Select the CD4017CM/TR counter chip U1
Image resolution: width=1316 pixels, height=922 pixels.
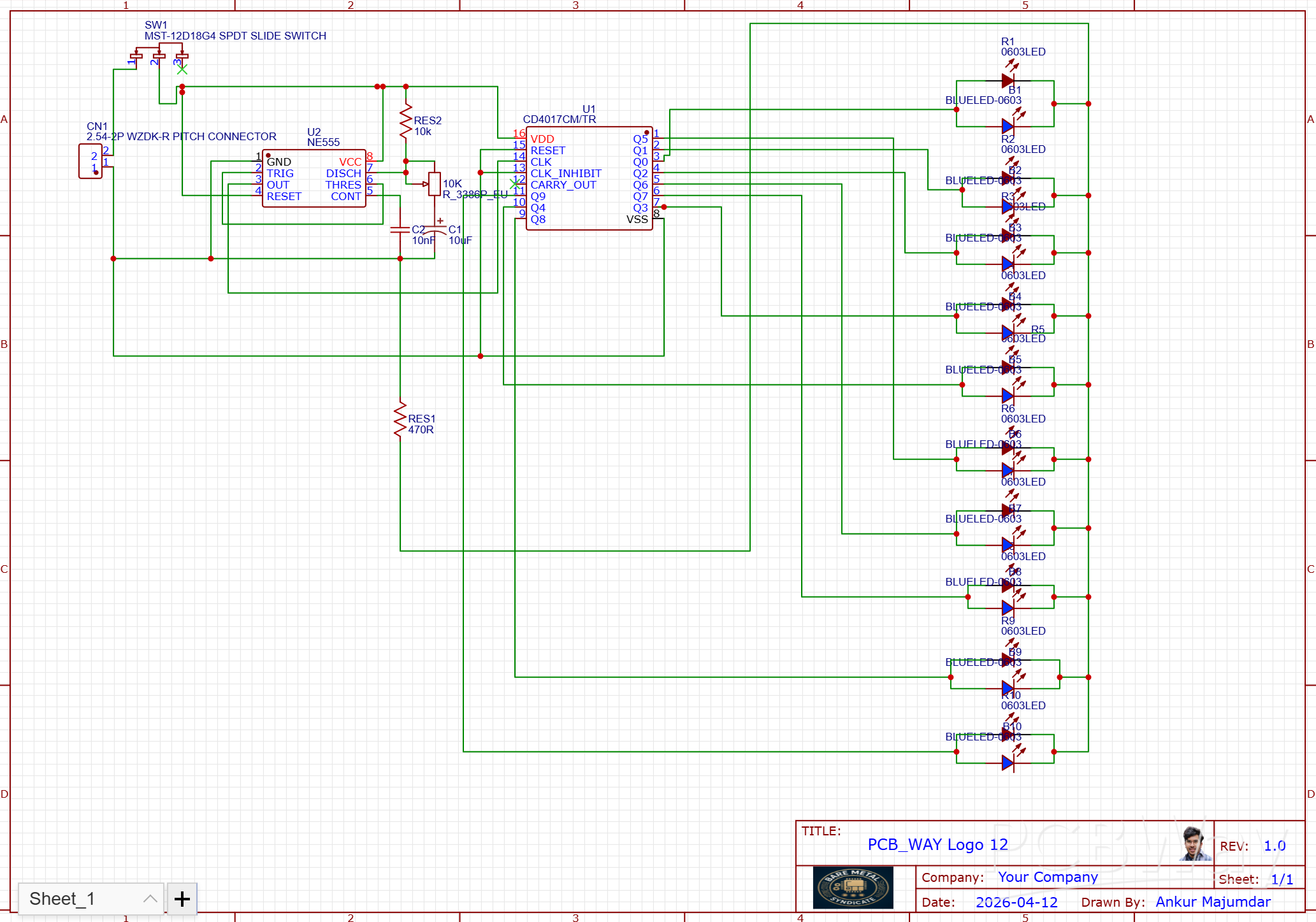(x=589, y=178)
